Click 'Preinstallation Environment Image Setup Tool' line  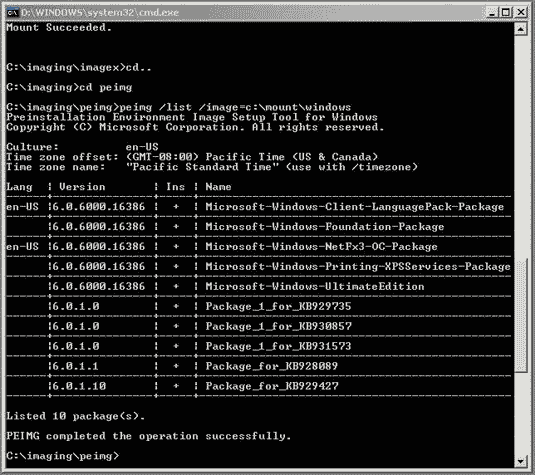pyautogui.click(x=192, y=117)
